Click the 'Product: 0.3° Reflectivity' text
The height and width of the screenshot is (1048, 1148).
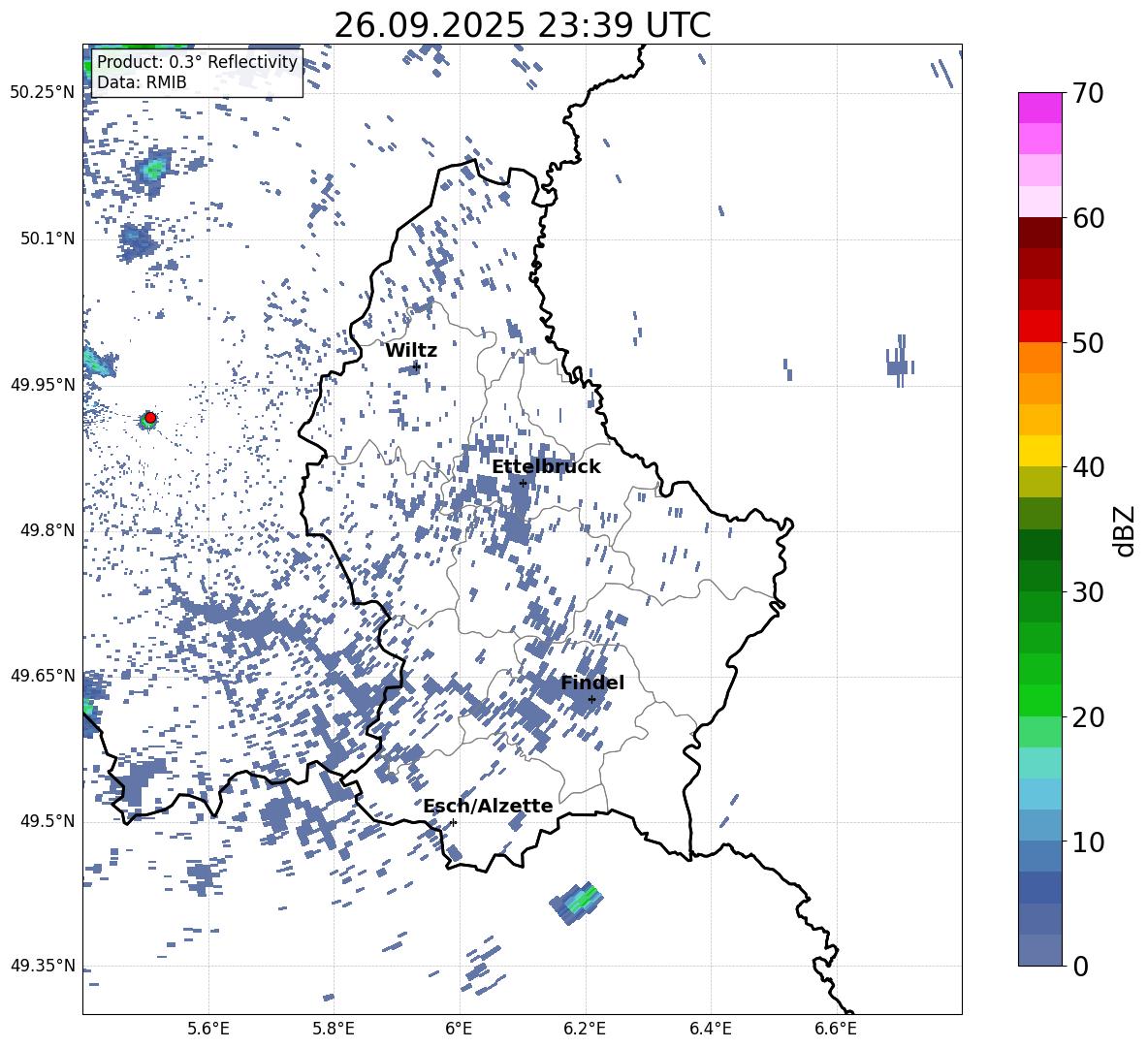[197, 61]
